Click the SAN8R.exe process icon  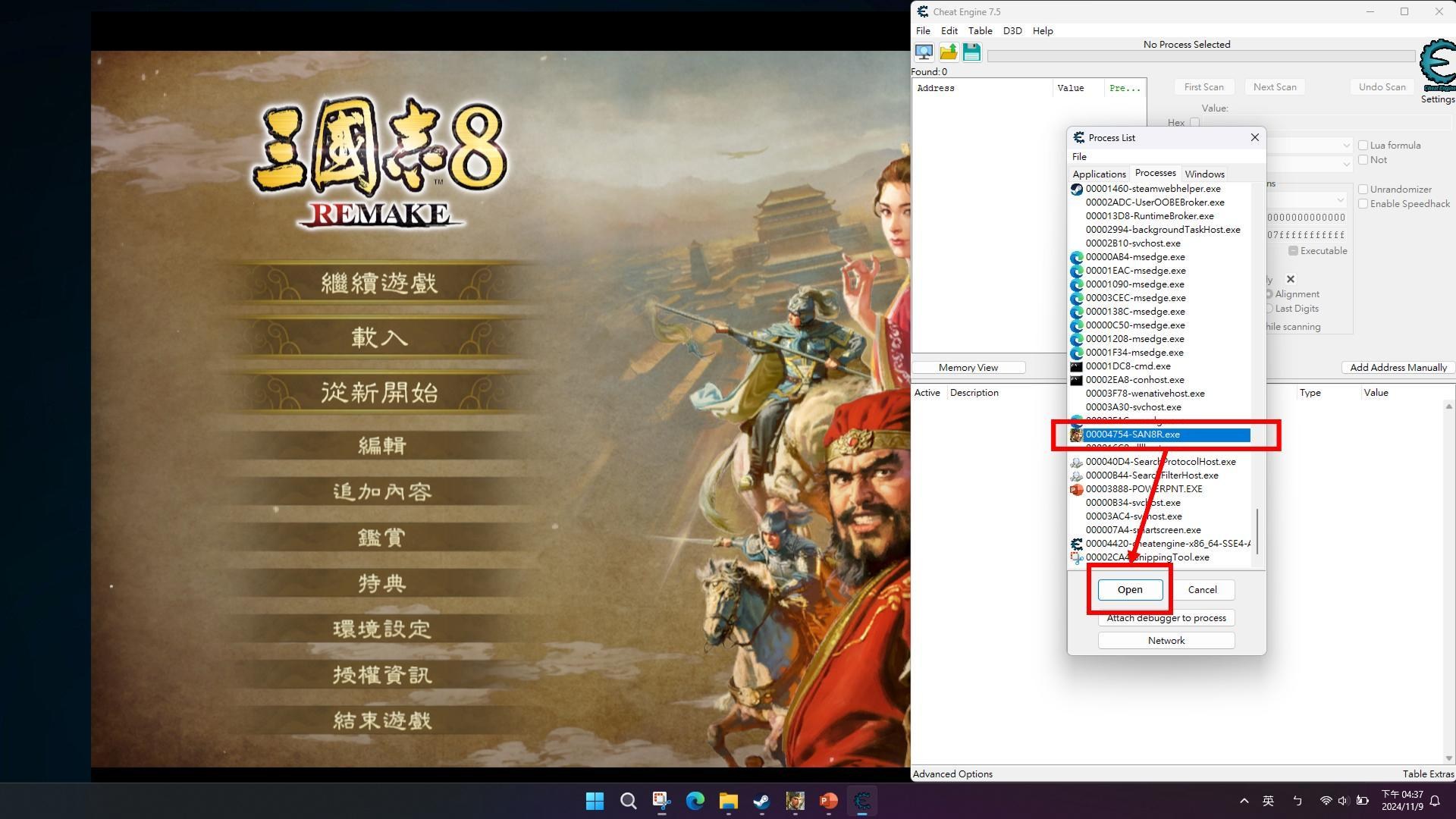(1076, 435)
